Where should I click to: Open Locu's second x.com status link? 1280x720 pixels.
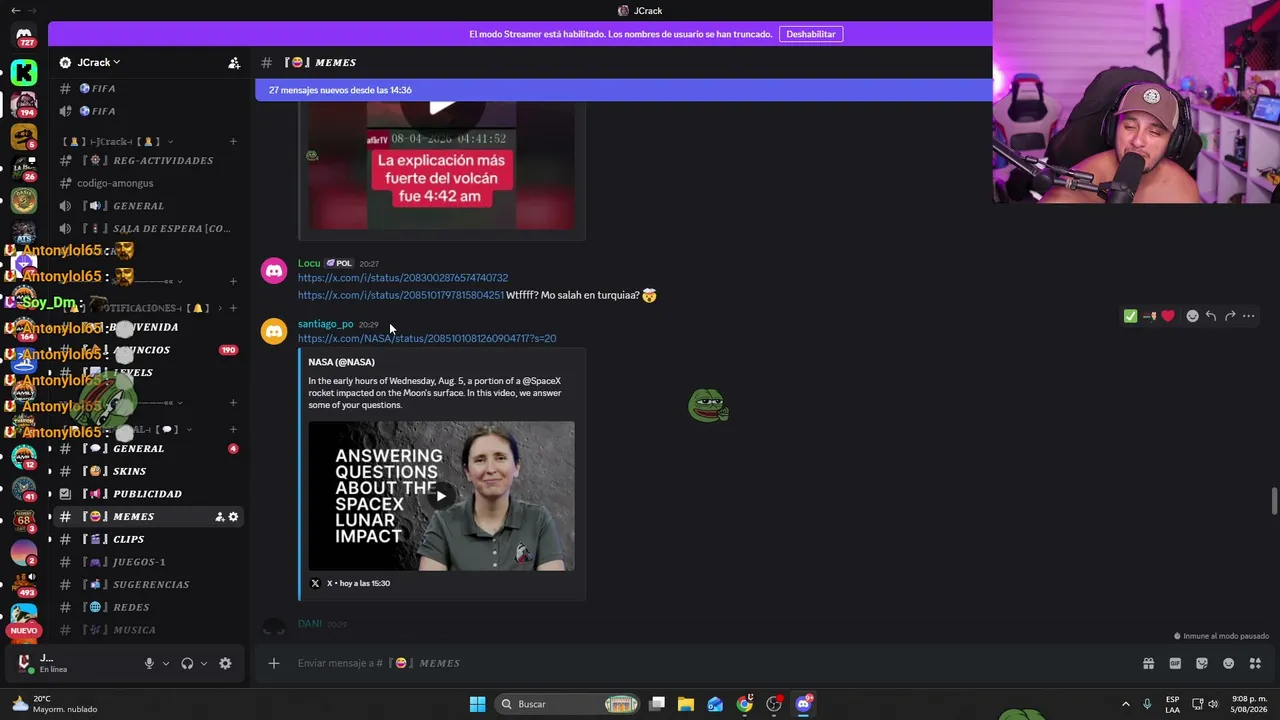[x=401, y=295]
